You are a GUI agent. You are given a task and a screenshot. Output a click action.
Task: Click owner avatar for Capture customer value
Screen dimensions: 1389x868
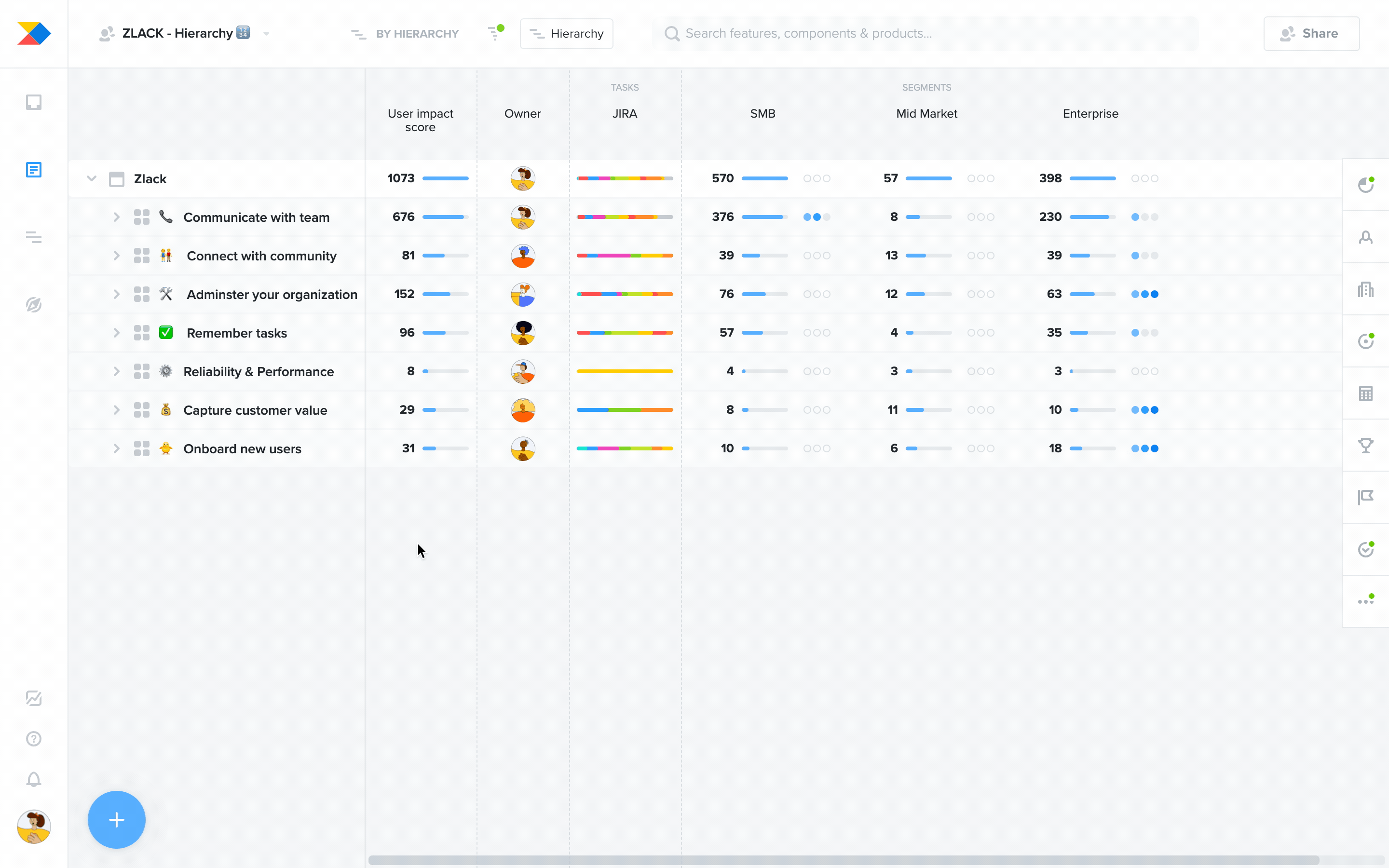(x=522, y=410)
